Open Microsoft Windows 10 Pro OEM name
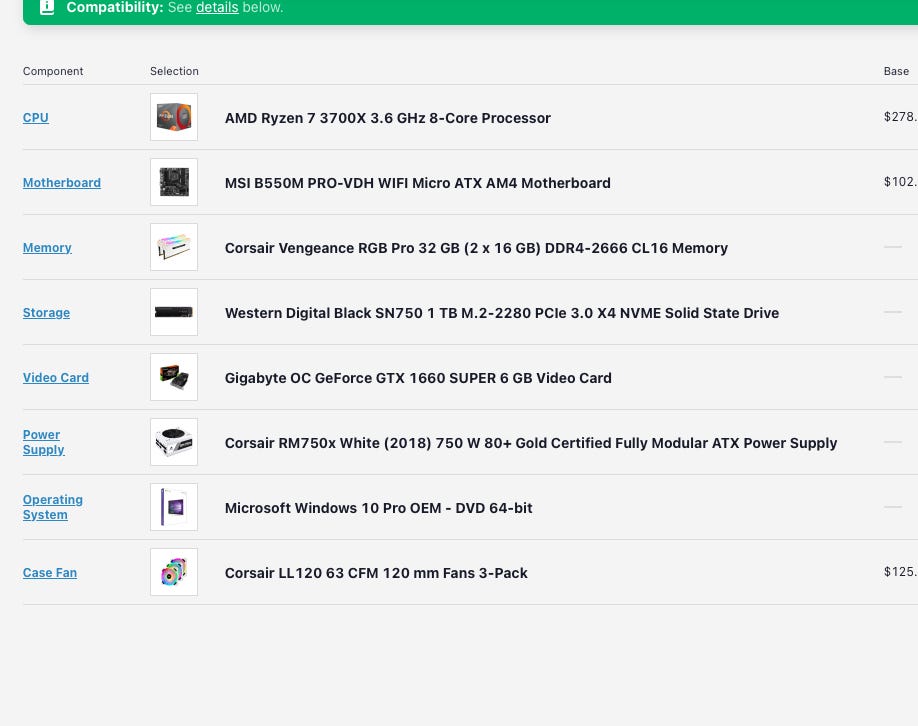 click(378, 508)
